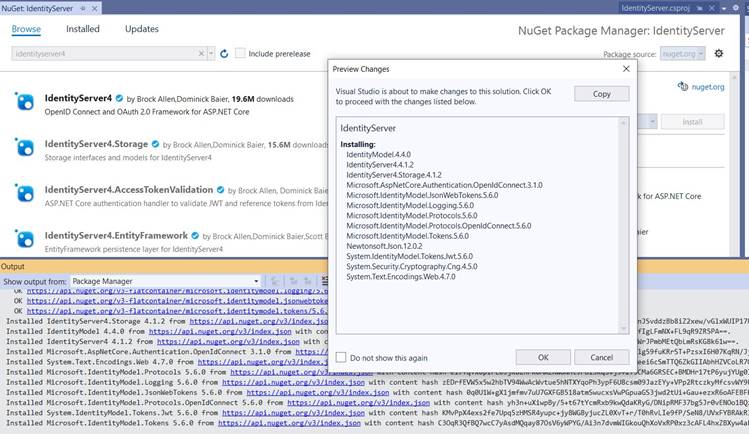Open the document tab list dropdown arrow
Screen dimensions: 749x434
[724, 9]
